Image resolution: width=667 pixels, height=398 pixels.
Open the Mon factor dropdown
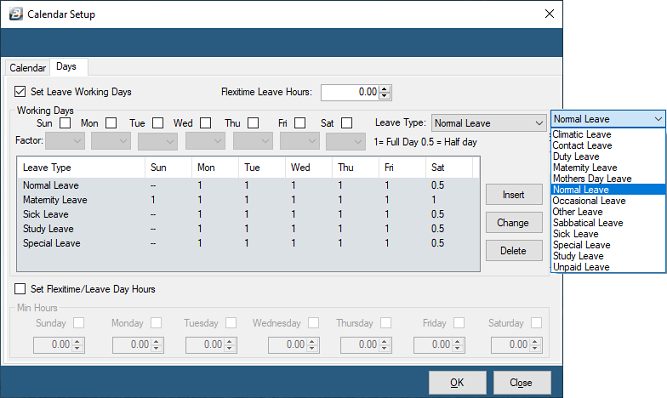pyautogui.click(x=111, y=141)
